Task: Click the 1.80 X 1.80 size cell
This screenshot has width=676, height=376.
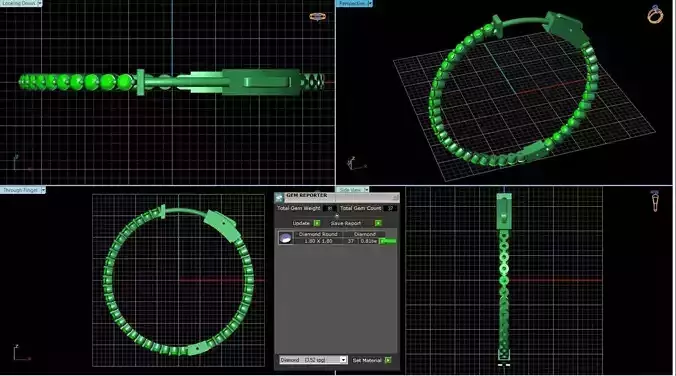Action: tap(318, 241)
